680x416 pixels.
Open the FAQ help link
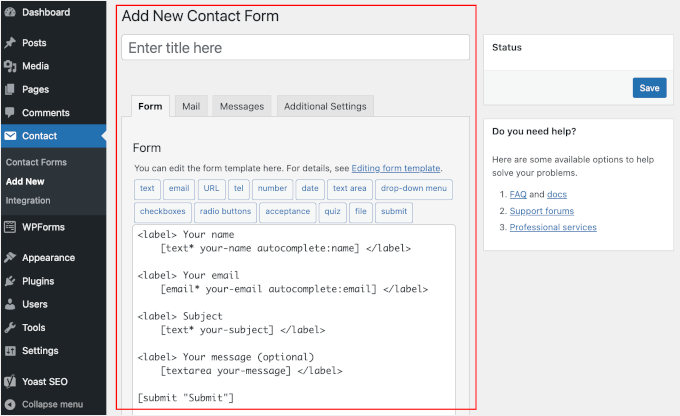coord(518,194)
